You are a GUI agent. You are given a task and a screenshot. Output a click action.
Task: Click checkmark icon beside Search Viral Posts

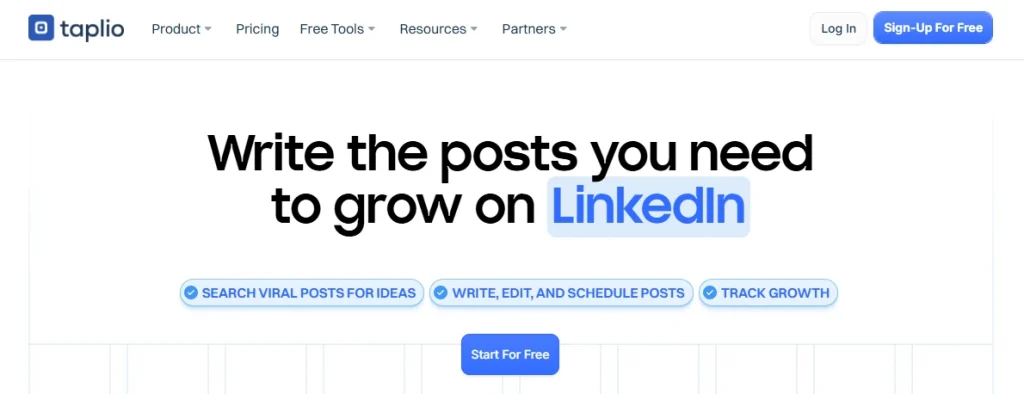tap(191, 293)
